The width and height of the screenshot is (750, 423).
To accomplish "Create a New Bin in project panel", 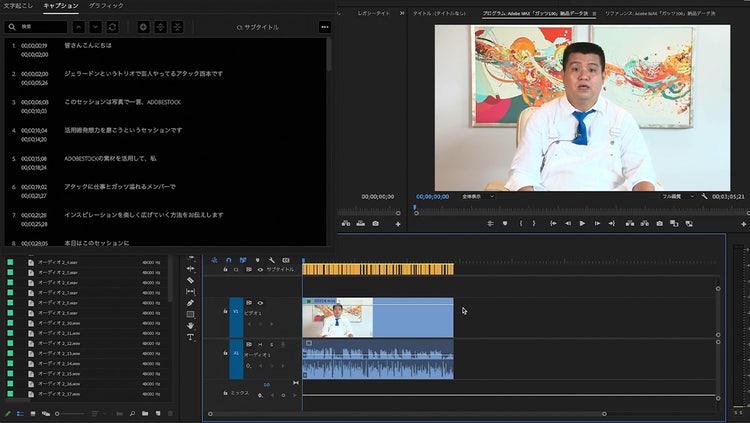I will click(145, 413).
